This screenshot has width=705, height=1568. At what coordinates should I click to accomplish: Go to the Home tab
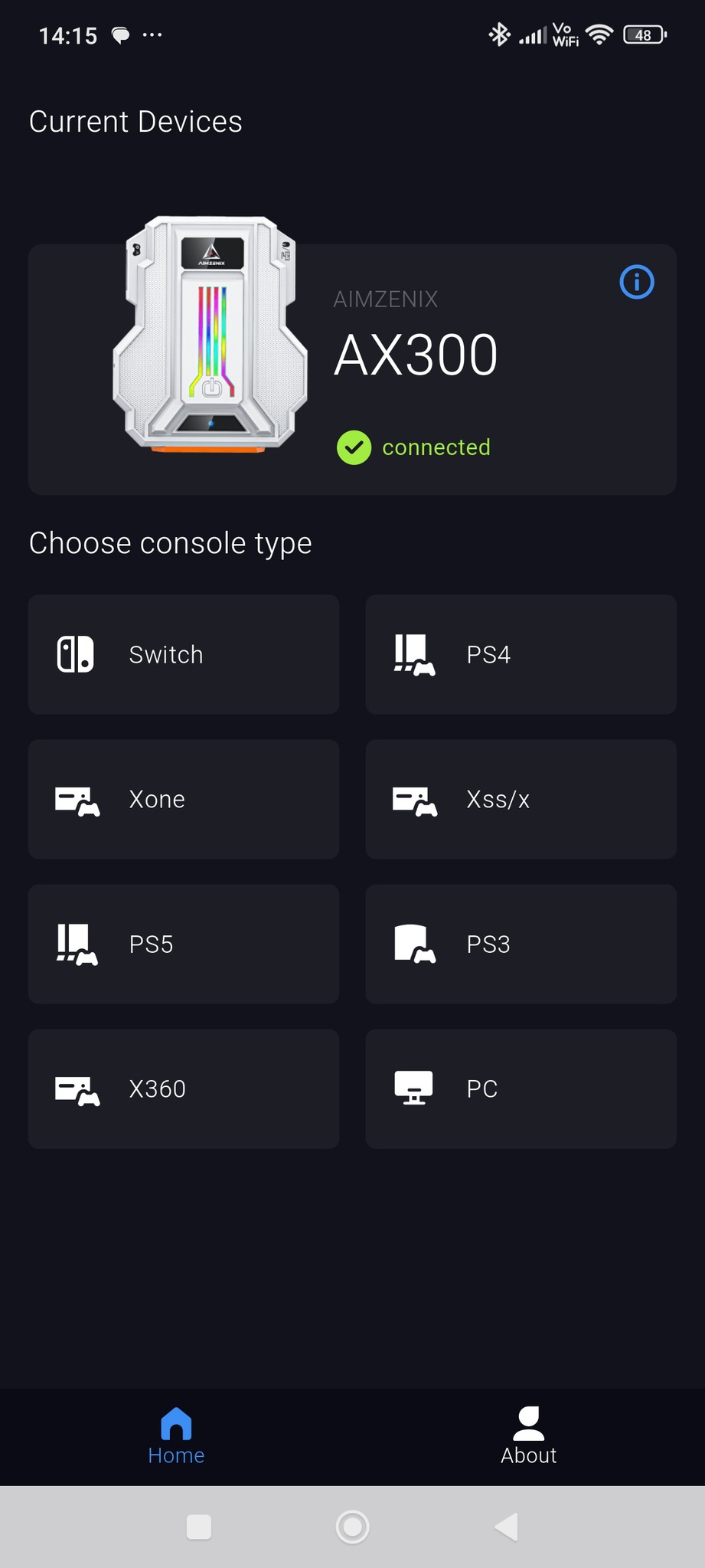(x=176, y=1436)
